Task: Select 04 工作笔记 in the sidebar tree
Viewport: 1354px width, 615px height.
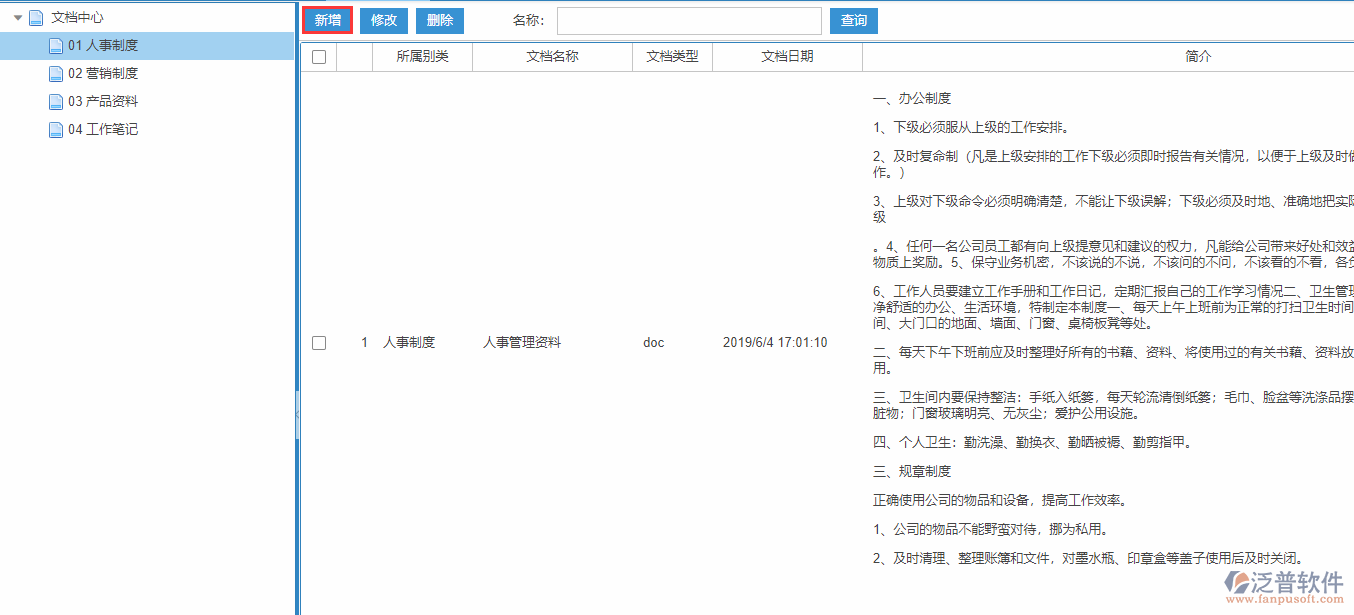Action: pyautogui.click(x=103, y=129)
